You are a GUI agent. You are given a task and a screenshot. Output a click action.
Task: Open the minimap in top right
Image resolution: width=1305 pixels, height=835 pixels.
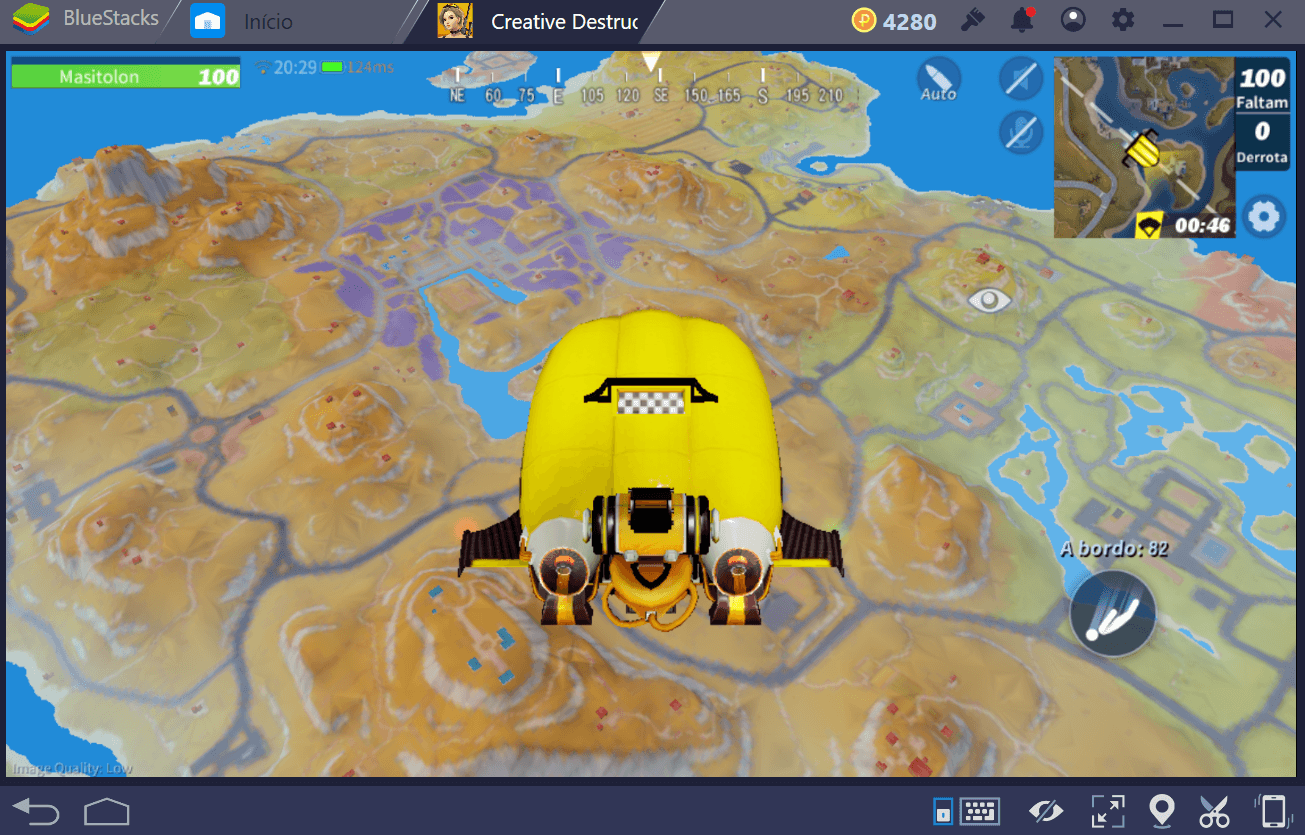tap(1143, 147)
